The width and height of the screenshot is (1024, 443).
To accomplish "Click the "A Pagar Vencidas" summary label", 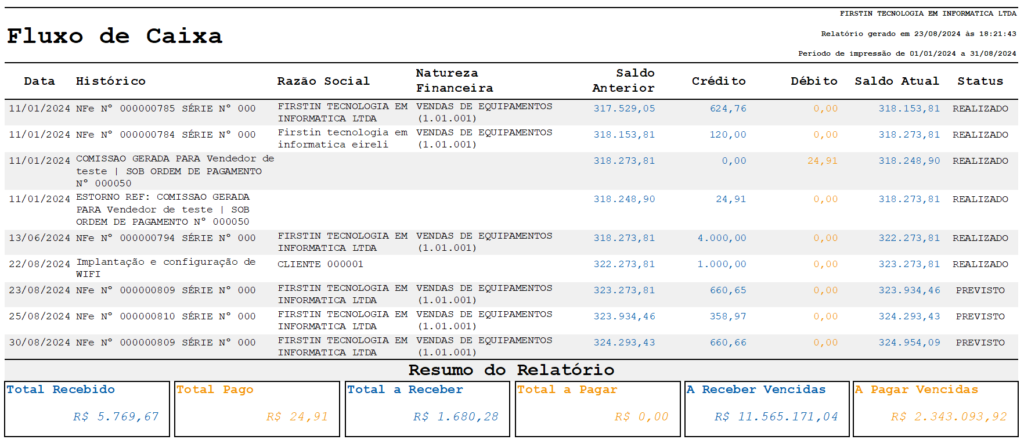I will point(917,390).
